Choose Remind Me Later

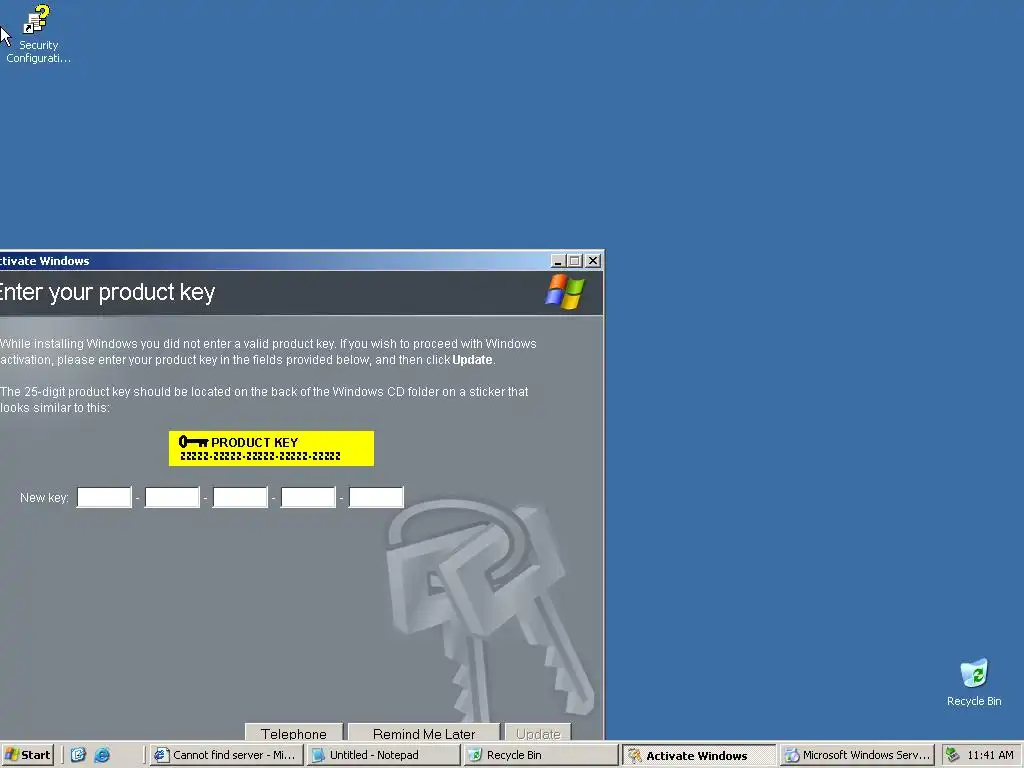[x=424, y=733]
